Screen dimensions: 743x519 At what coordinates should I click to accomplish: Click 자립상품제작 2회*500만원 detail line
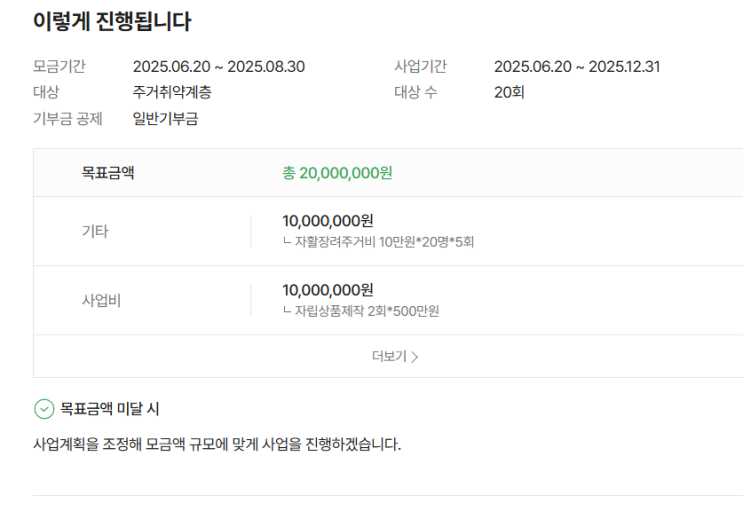pyautogui.click(x=361, y=311)
